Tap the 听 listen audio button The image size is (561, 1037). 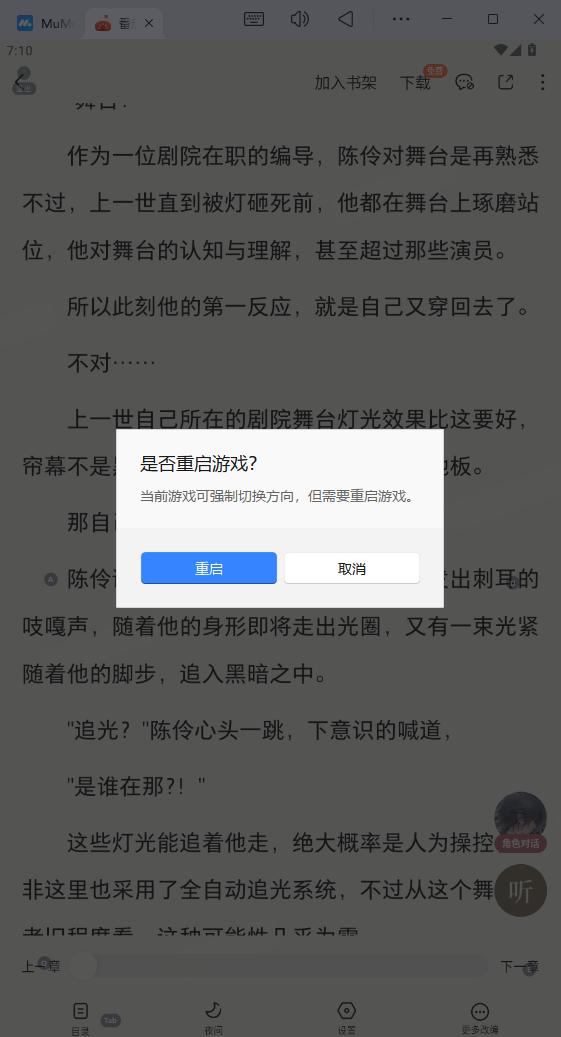click(x=521, y=890)
